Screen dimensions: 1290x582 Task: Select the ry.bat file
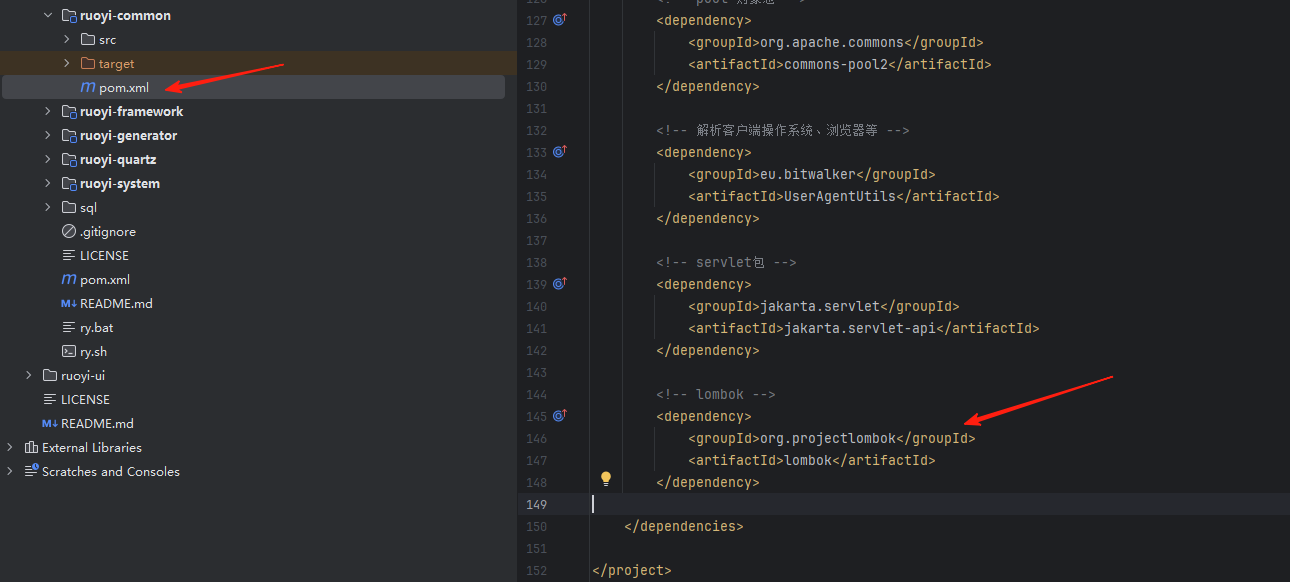point(96,327)
